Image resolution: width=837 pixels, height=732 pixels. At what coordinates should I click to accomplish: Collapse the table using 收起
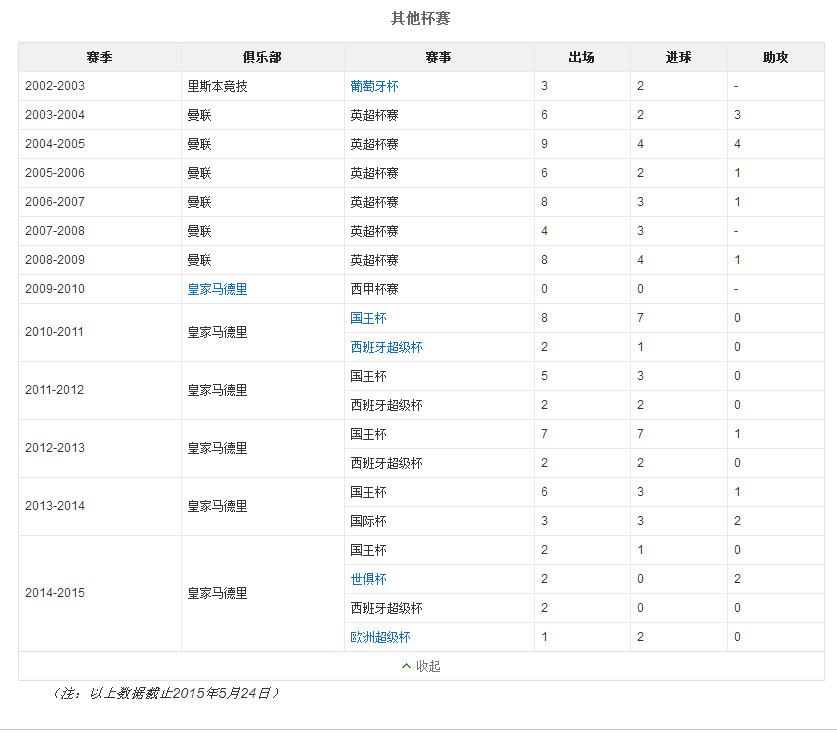[428, 665]
